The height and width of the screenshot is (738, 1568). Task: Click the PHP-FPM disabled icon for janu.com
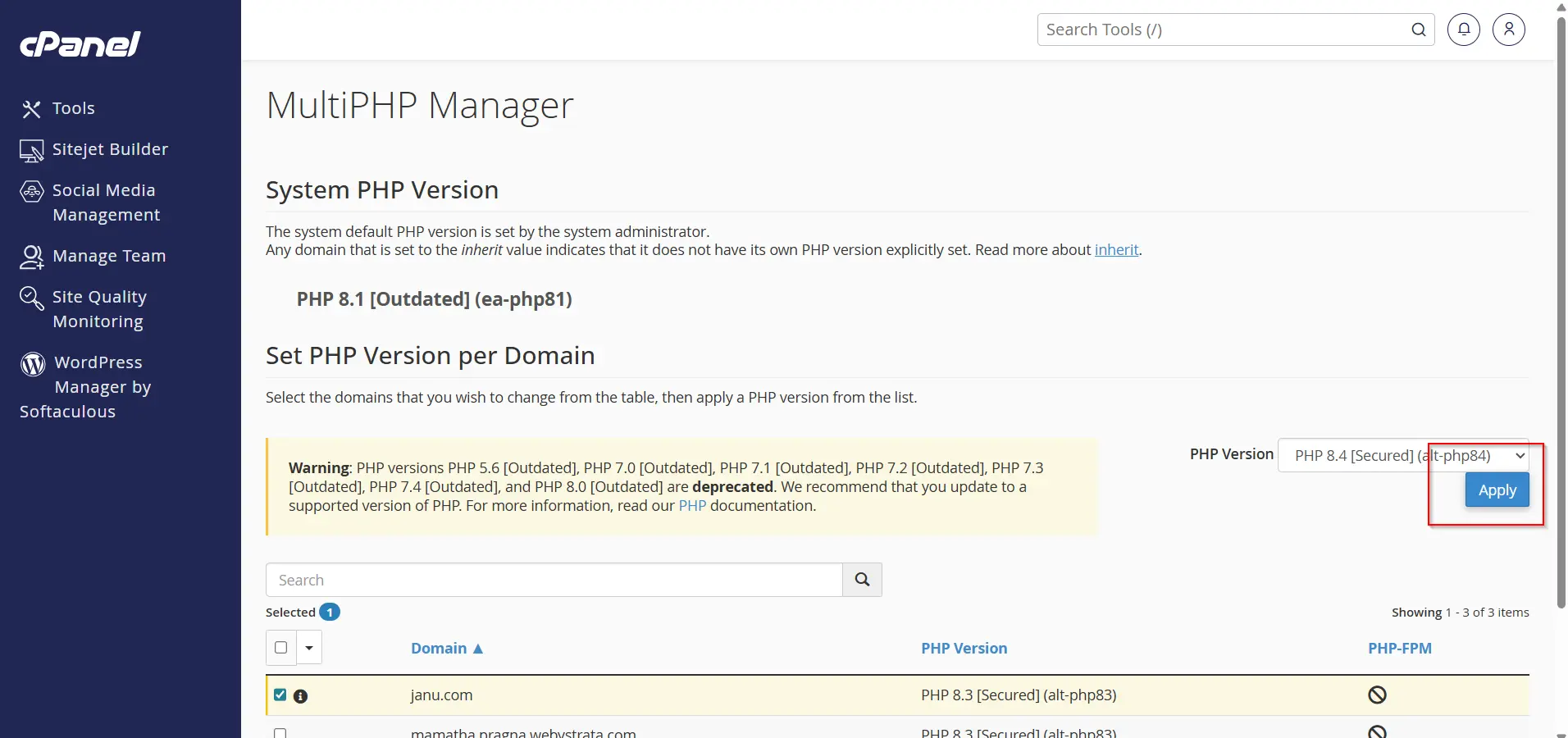(x=1377, y=695)
